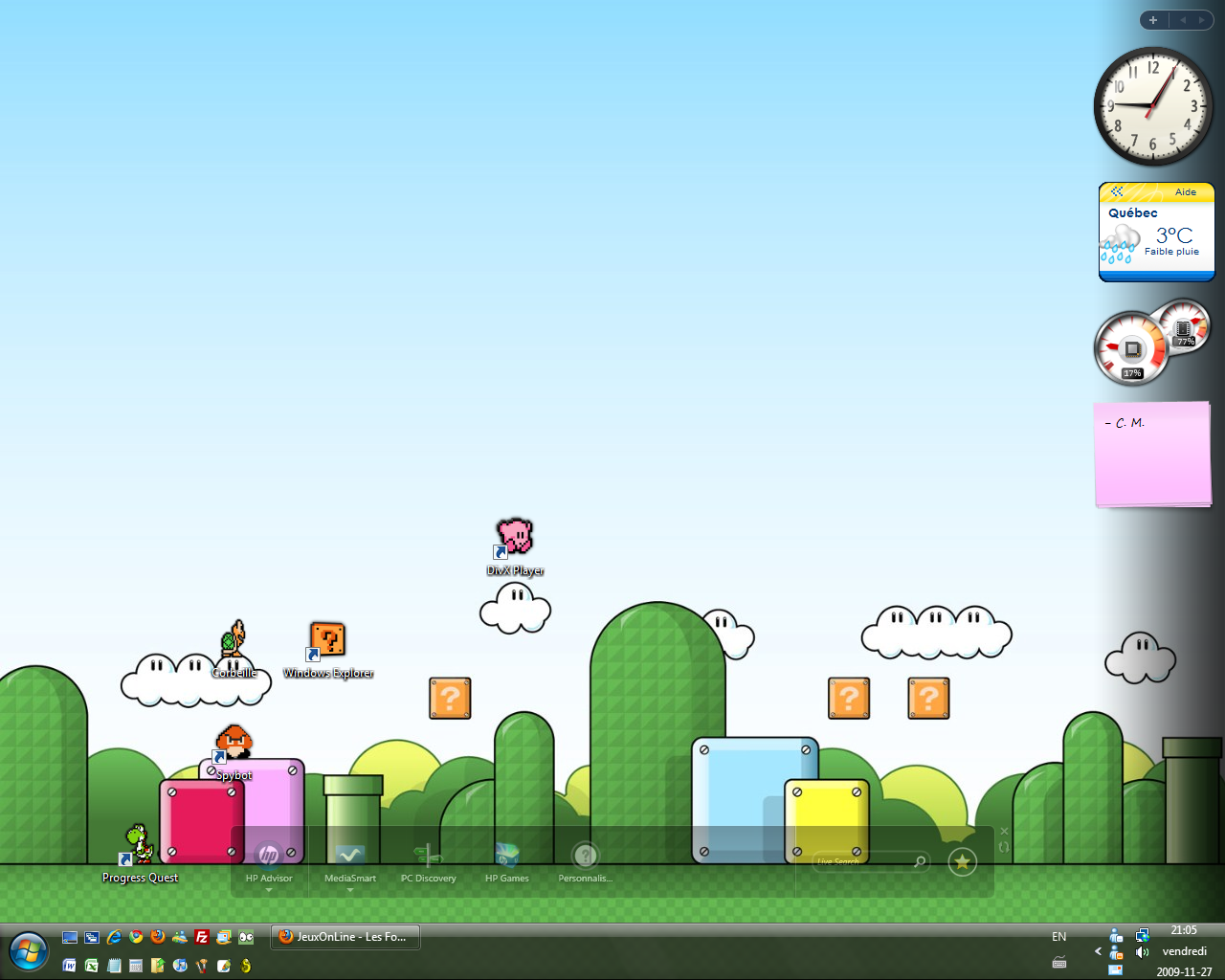1225x980 pixels.
Task: Launch Internet Explorer from quick launch
Action: click(x=114, y=937)
